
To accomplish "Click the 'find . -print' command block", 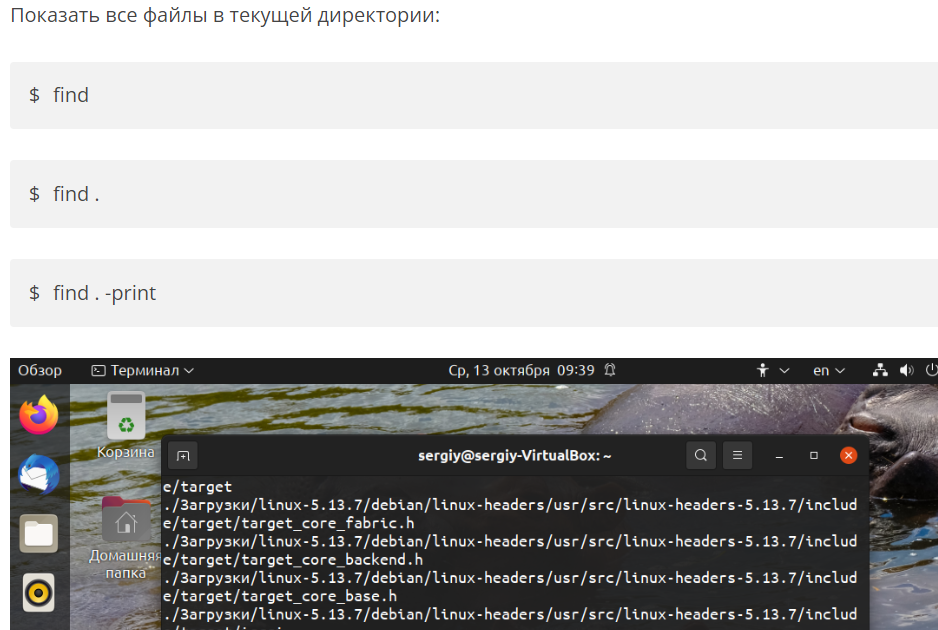I will 474,293.
